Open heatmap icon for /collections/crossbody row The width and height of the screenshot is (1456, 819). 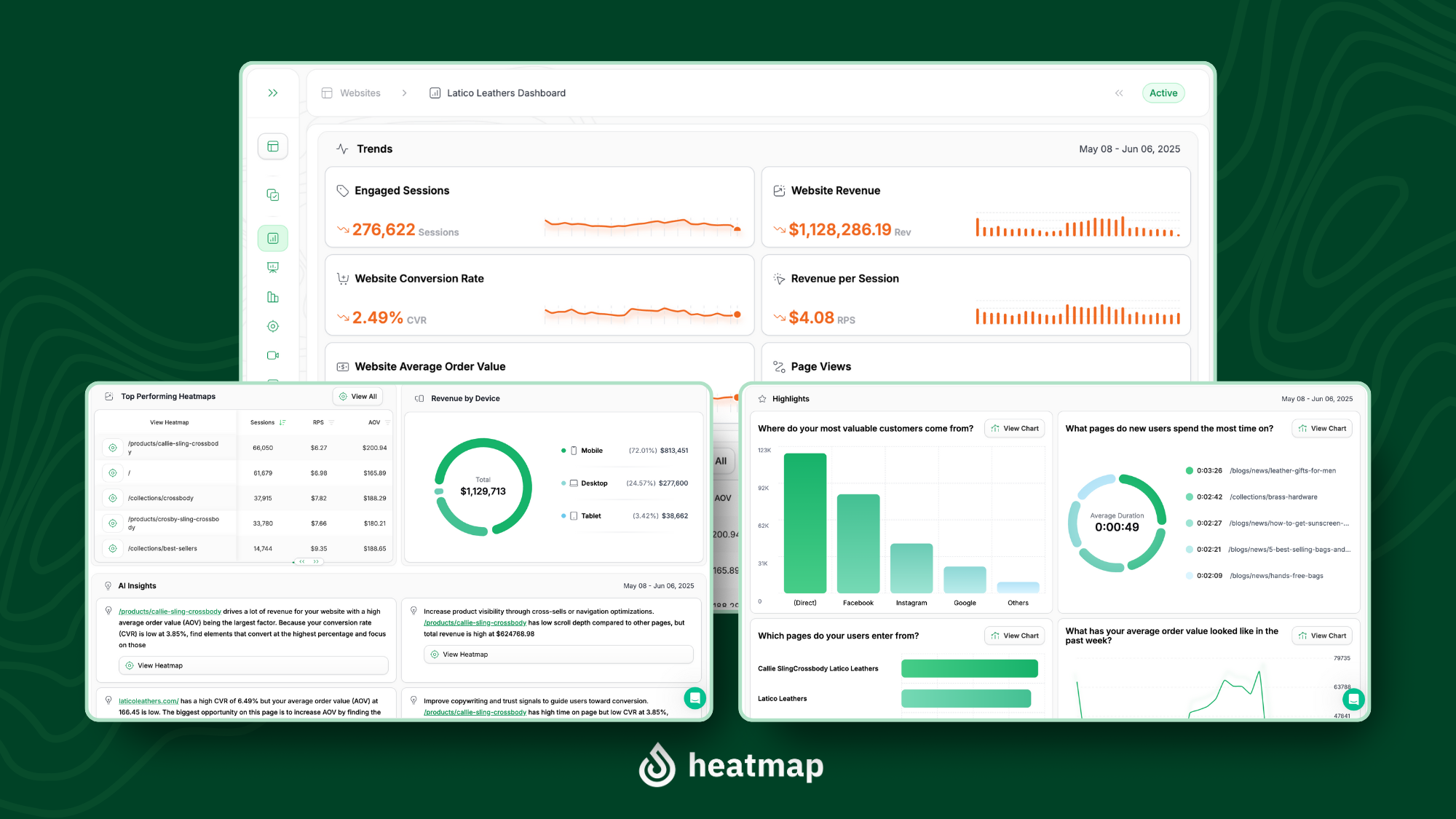113,498
